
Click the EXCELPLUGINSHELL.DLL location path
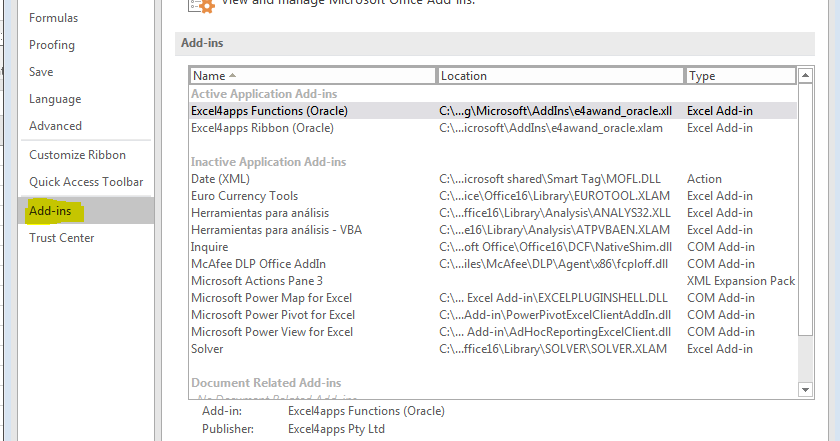point(553,298)
